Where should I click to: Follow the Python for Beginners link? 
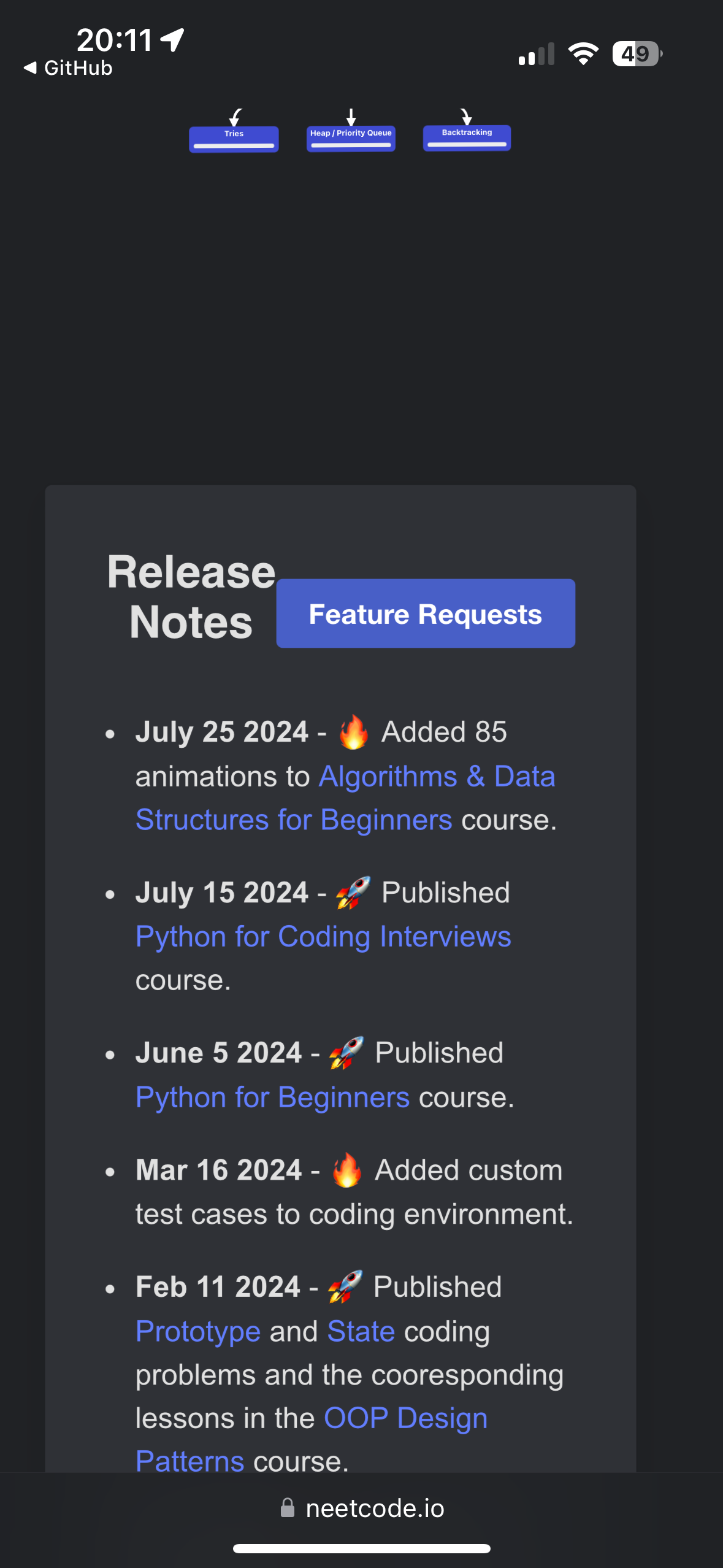tap(272, 1097)
